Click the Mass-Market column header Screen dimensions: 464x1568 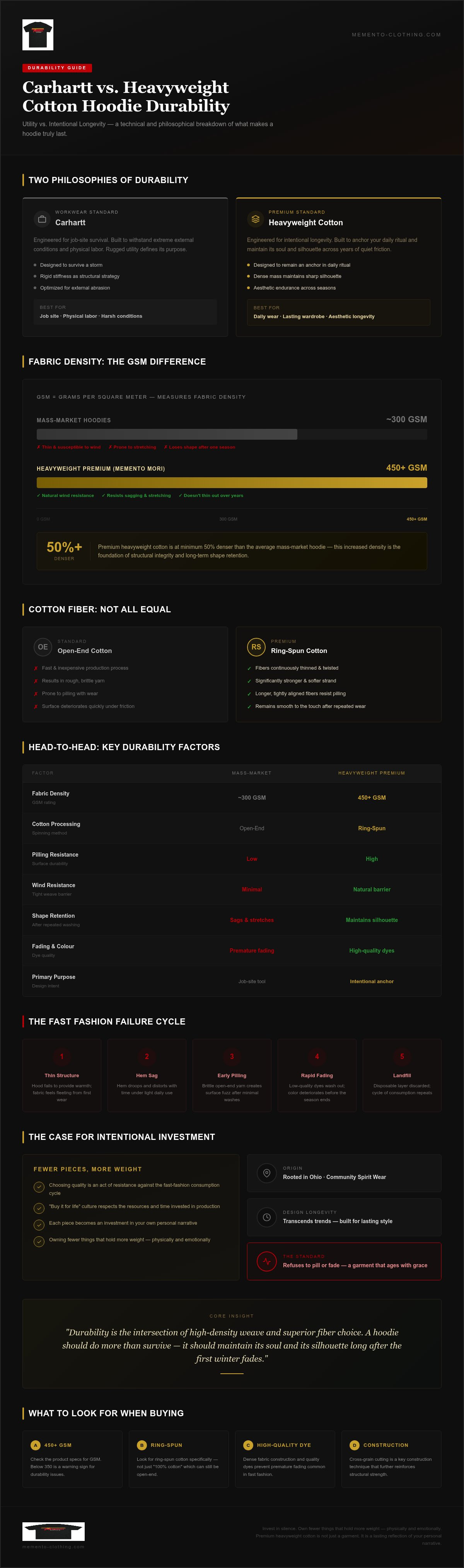pos(252,773)
